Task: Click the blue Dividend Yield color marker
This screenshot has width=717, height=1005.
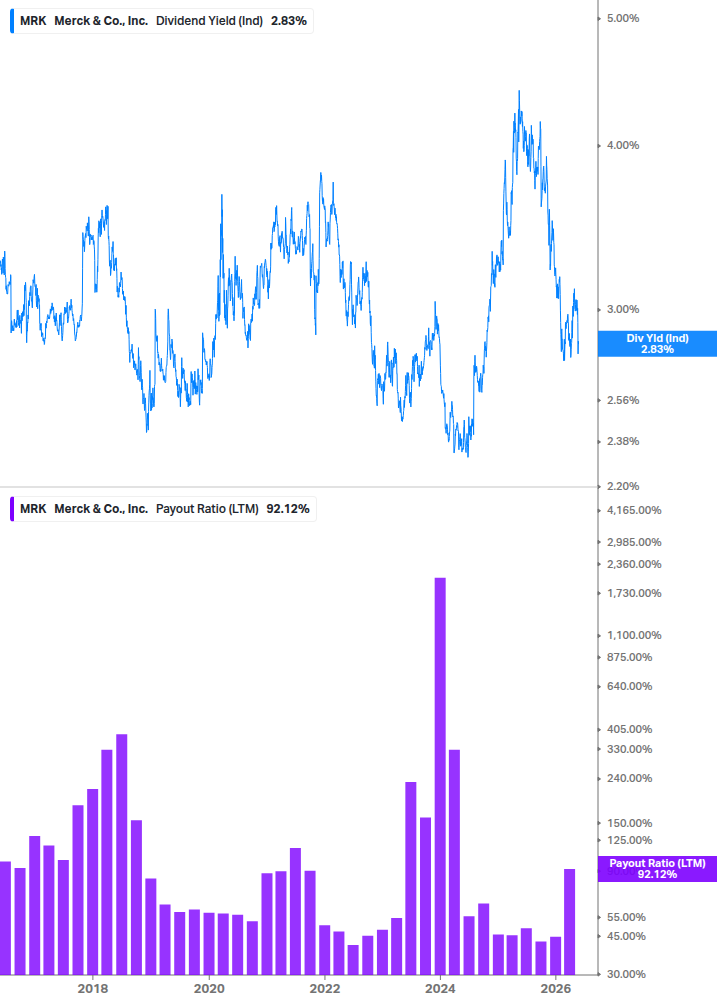Action: pos(12,21)
